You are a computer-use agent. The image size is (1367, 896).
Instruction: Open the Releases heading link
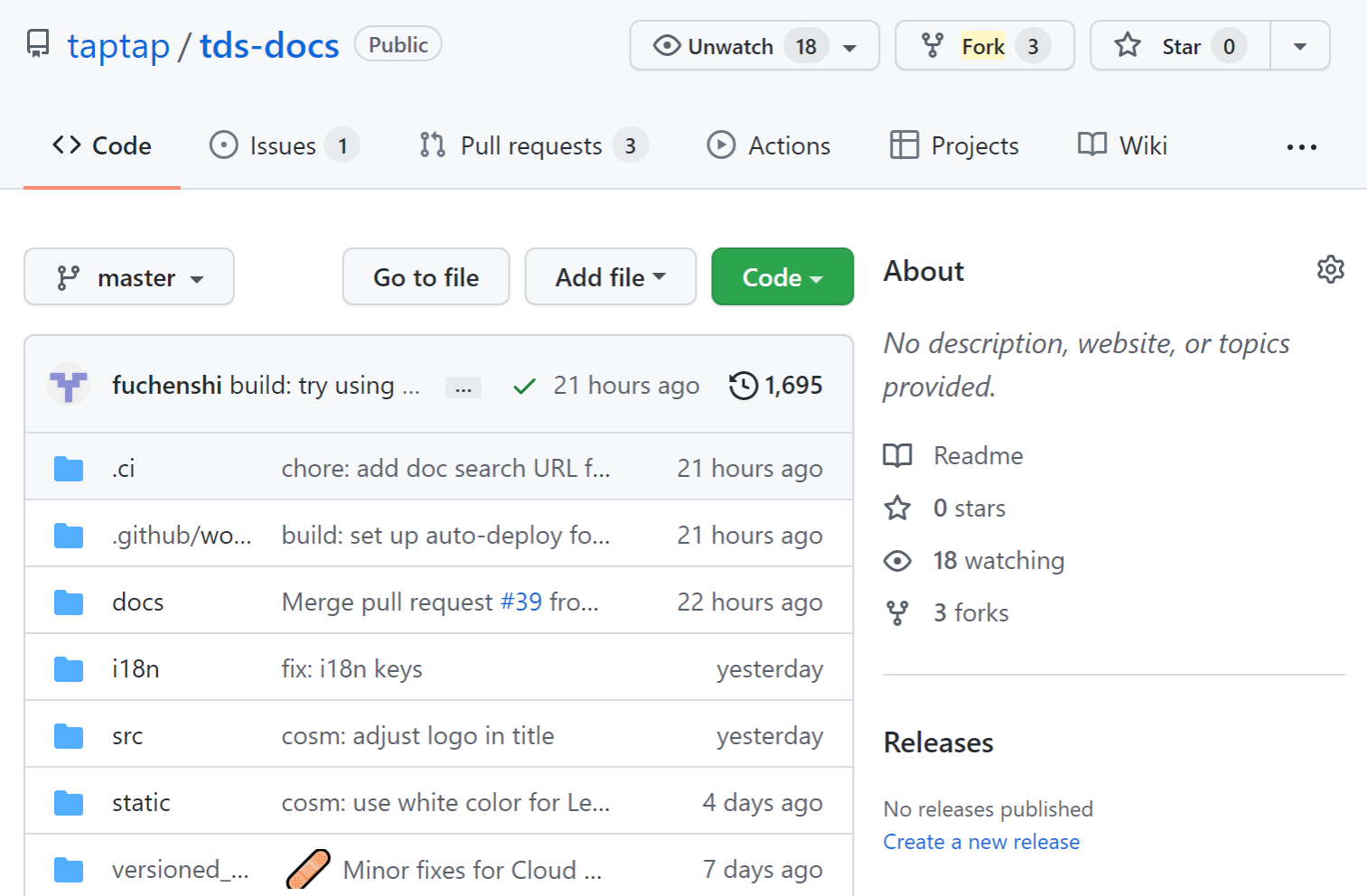point(939,742)
